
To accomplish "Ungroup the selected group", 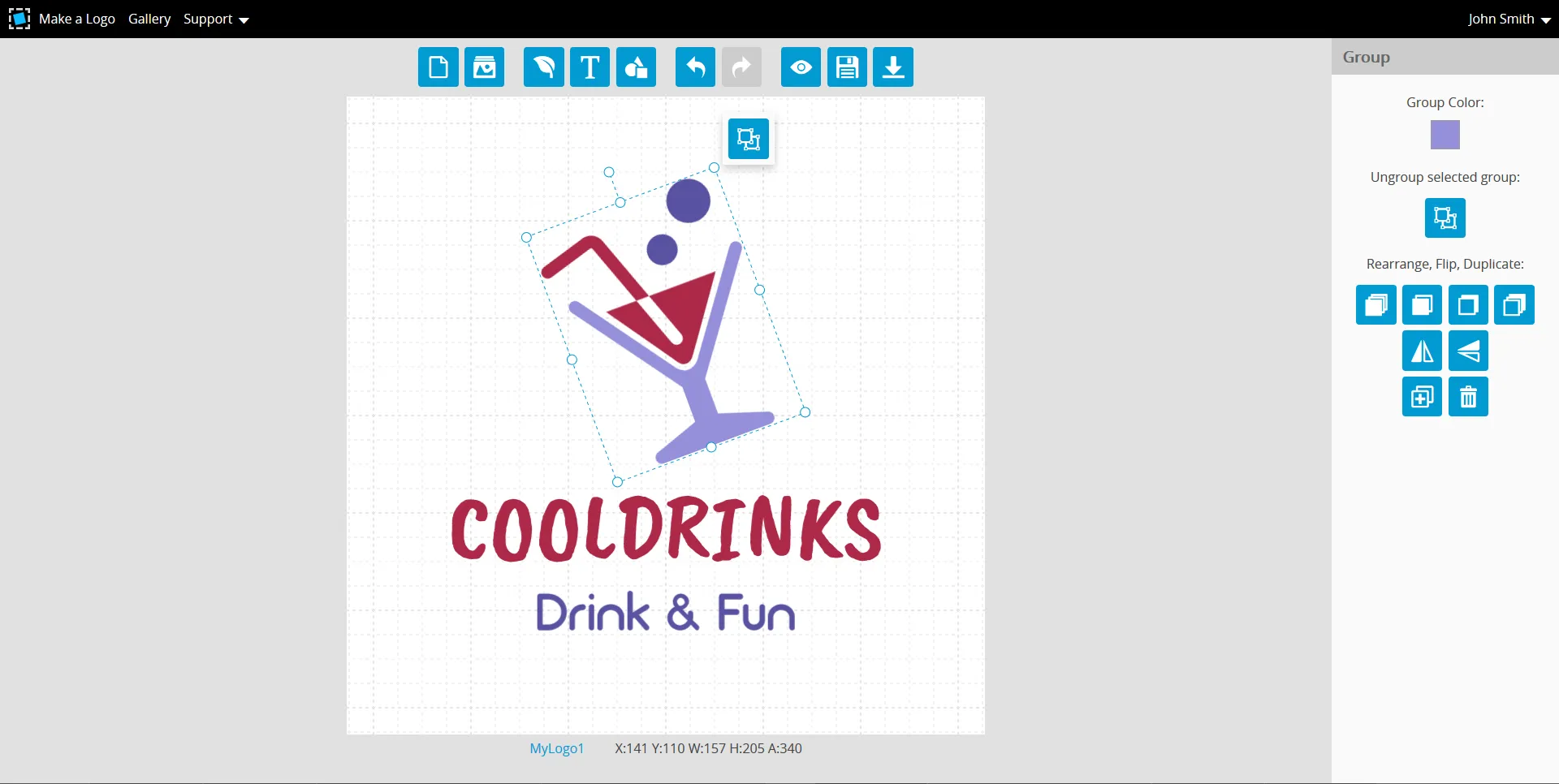I will click(1445, 218).
